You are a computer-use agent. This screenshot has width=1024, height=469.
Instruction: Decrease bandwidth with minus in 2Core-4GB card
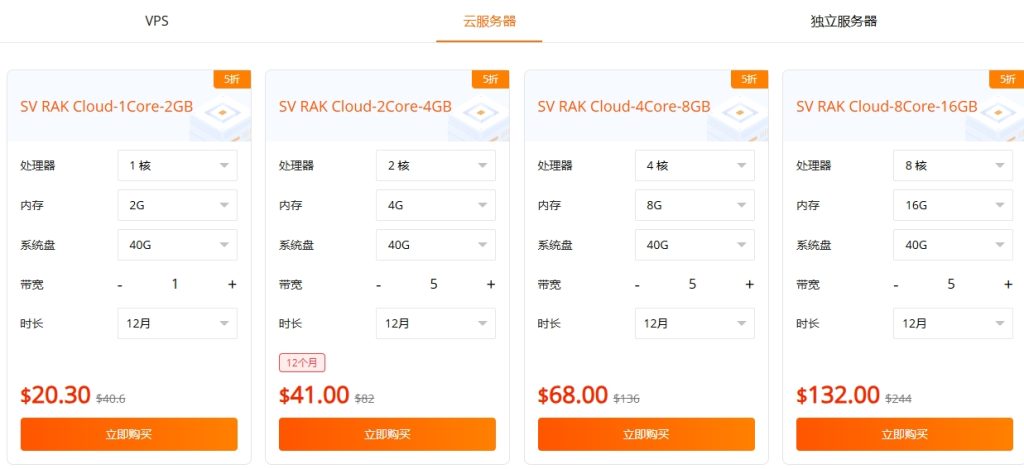(378, 284)
